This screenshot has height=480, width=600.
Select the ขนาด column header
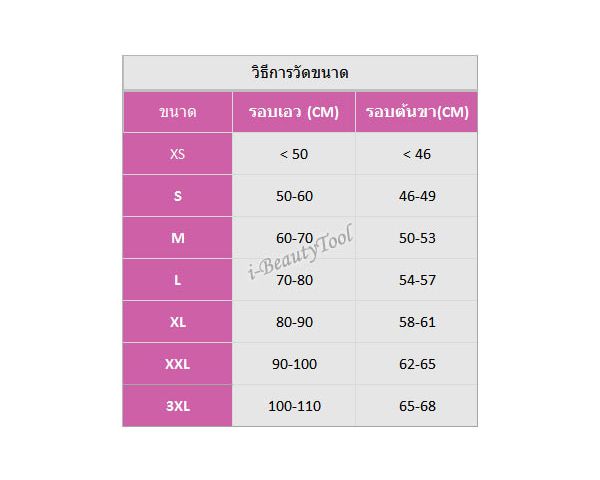click(178, 112)
